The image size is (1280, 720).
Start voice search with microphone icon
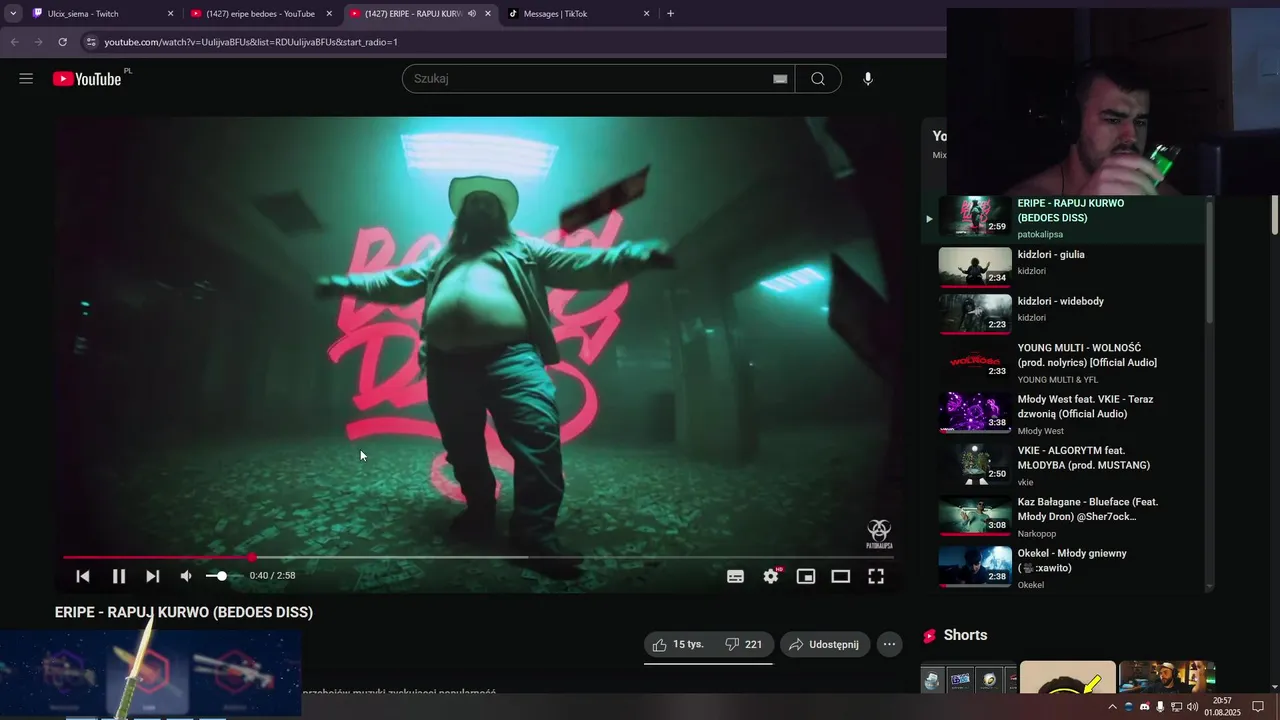click(x=868, y=79)
